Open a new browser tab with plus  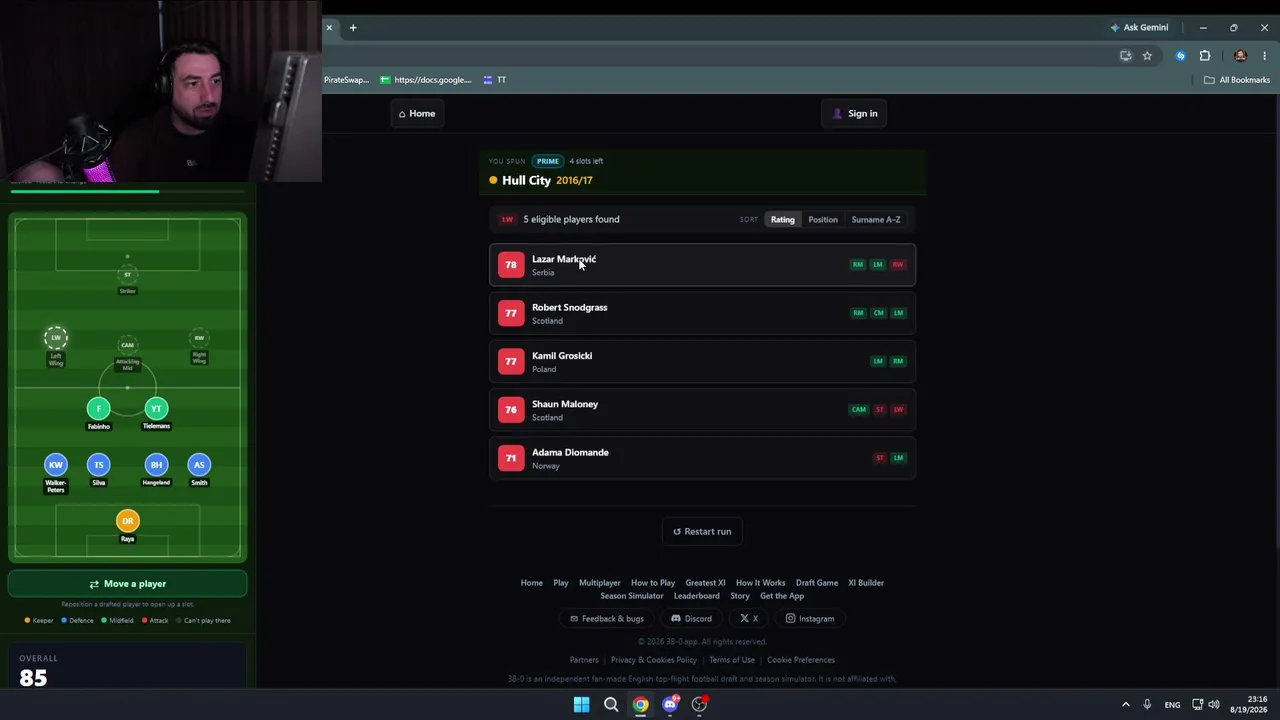[353, 28]
